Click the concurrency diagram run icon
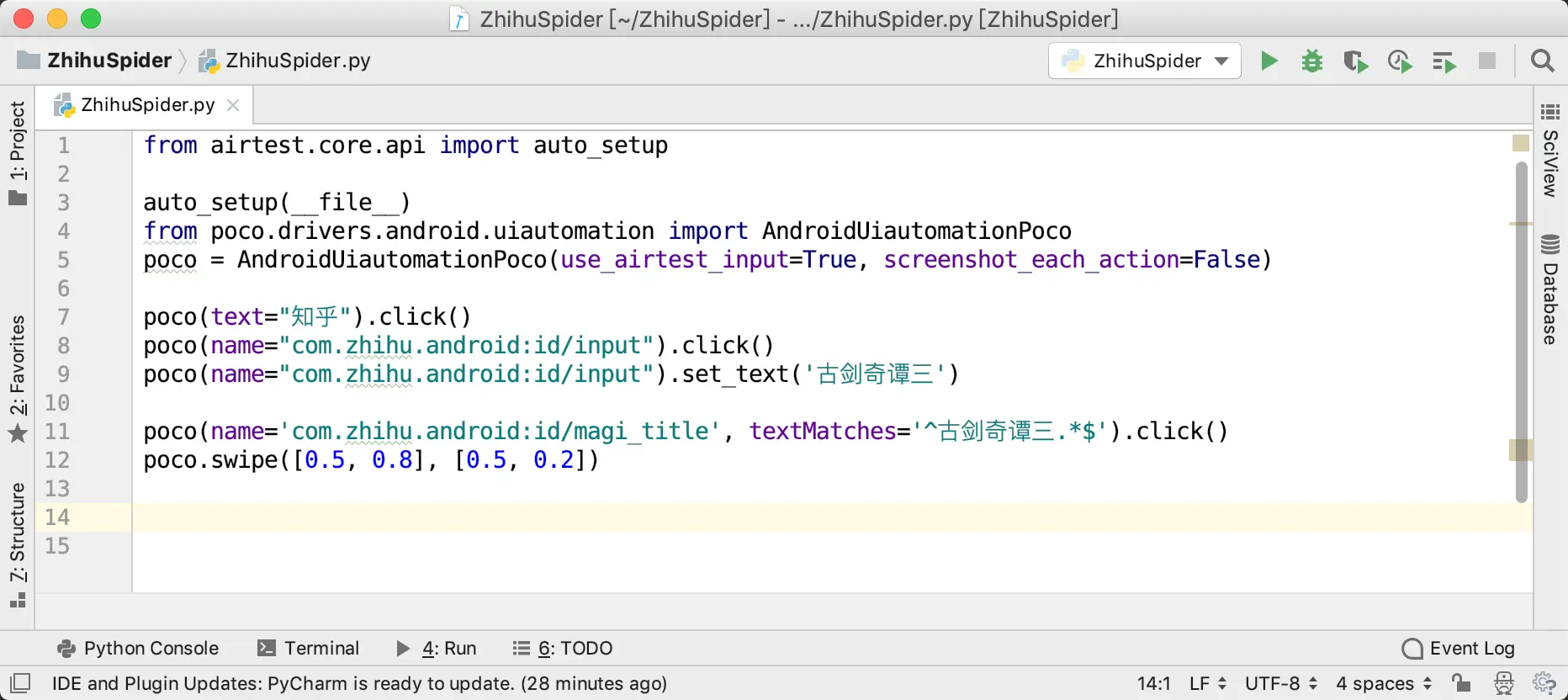1568x700 pixels. (x=1444, y=61)
